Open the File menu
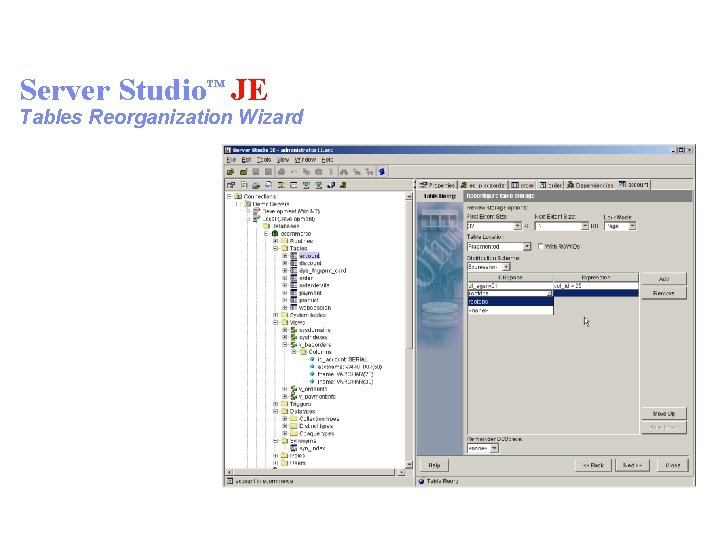This screenshot has height=540, width=720. tap(231, 160)
